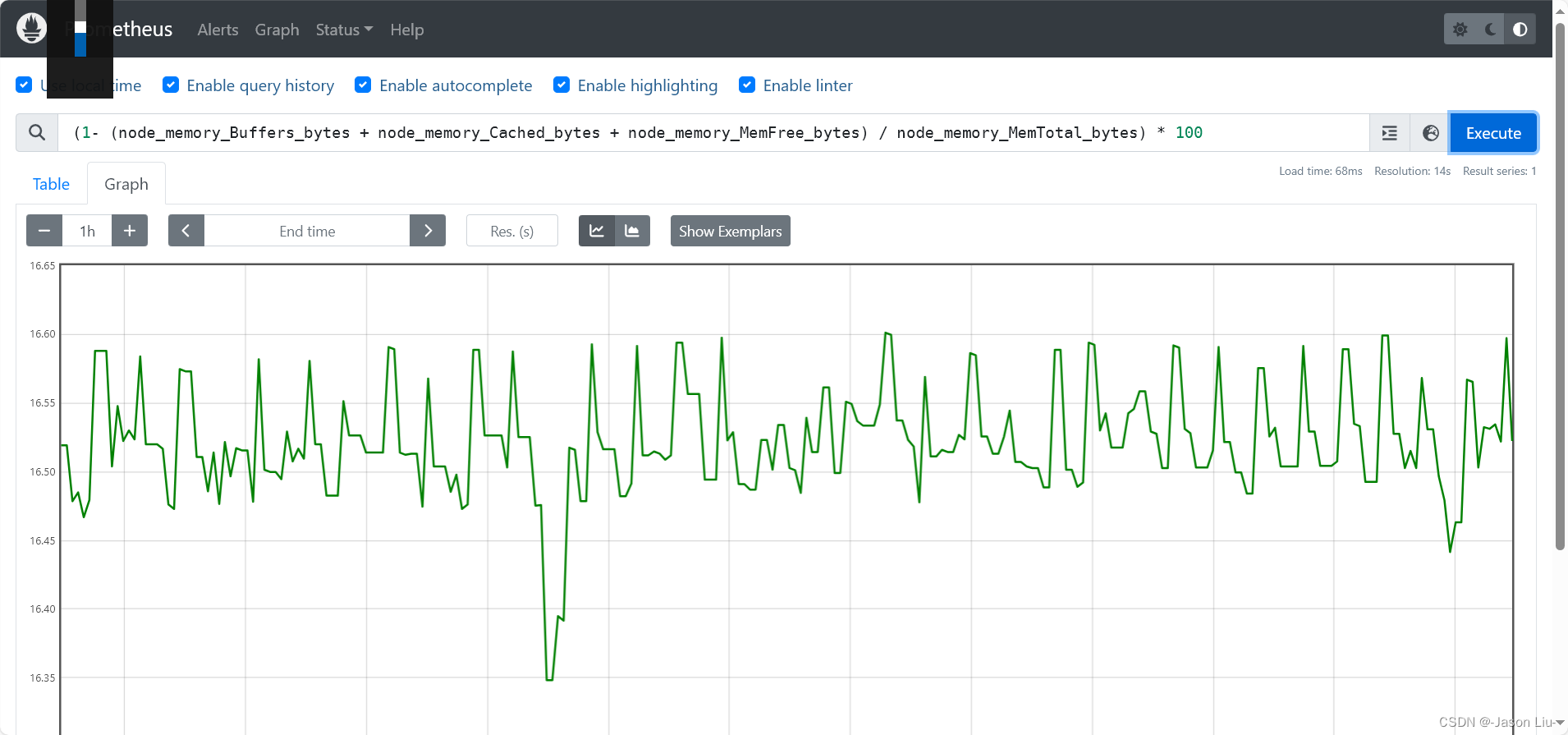Click the 1h range field
The image size is (1568, 735).
pyautogui.click(x=87, y=231)
